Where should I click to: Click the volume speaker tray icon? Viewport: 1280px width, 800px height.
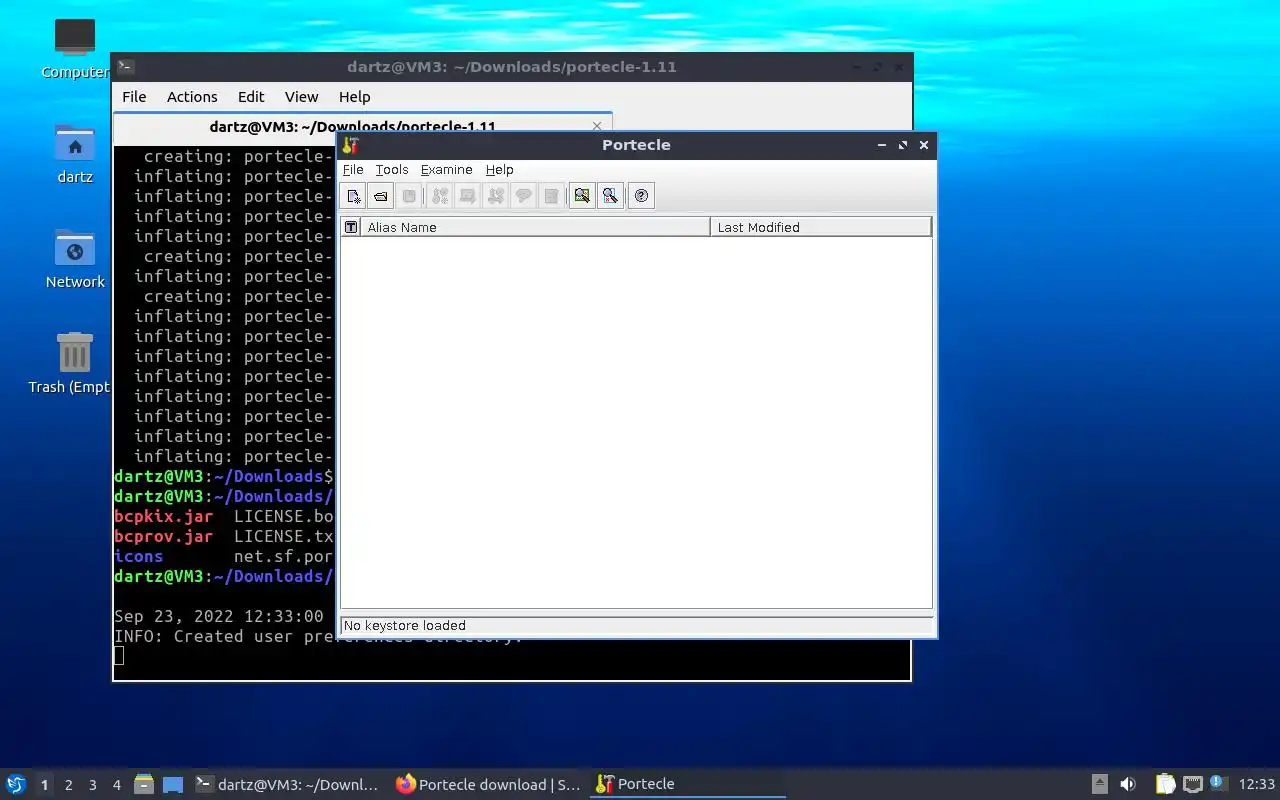(x=1128, y=784)
